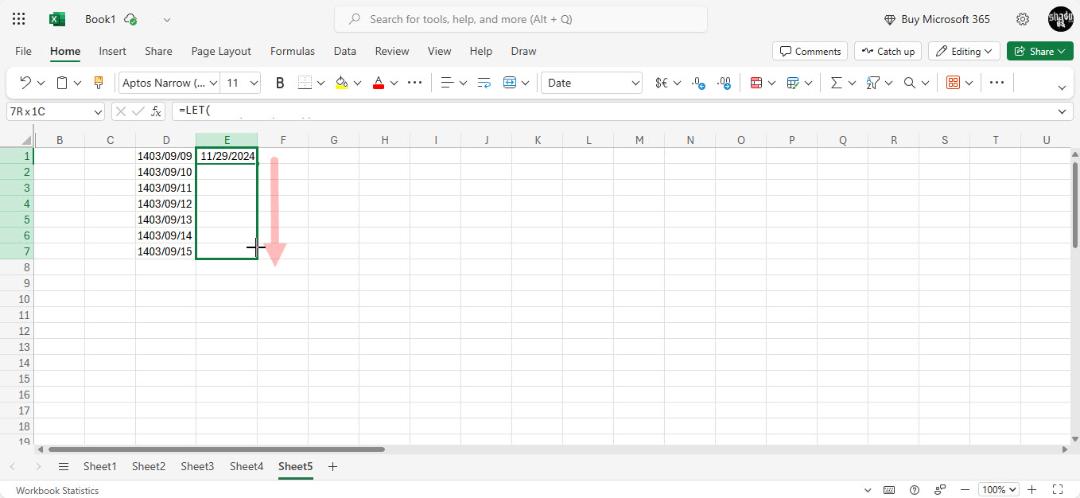Click the currency accounting format icon
The height and width of the screenshot is (498, 1080).
662,83
